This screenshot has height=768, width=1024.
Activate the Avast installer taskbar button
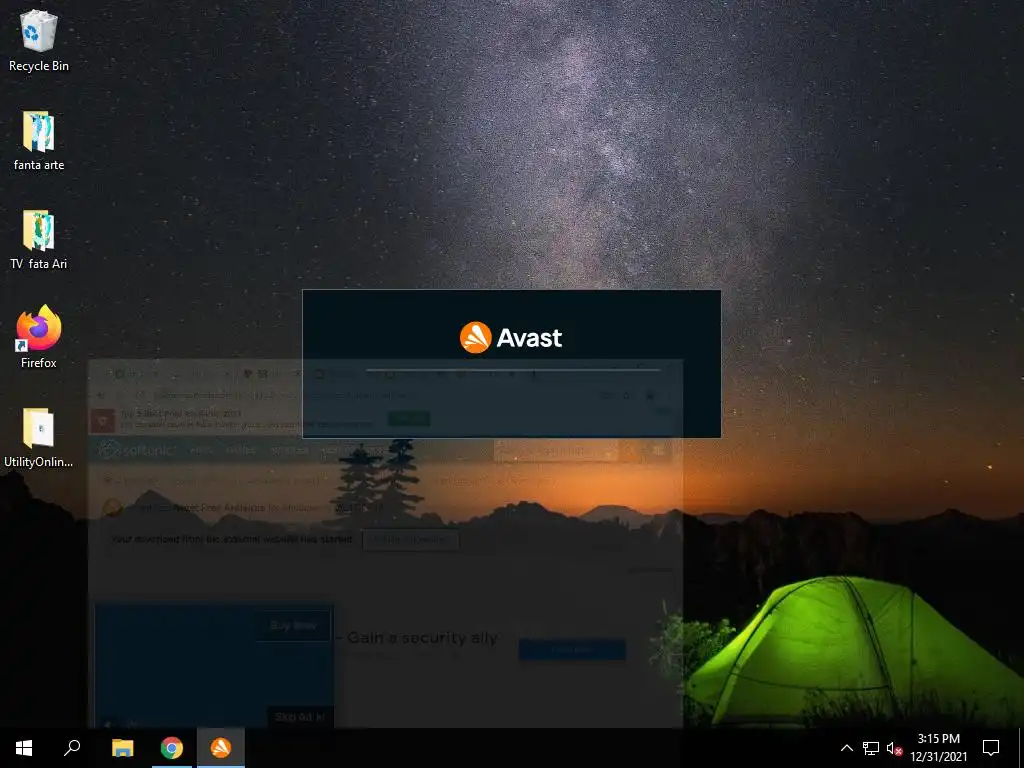click(221, 748)
